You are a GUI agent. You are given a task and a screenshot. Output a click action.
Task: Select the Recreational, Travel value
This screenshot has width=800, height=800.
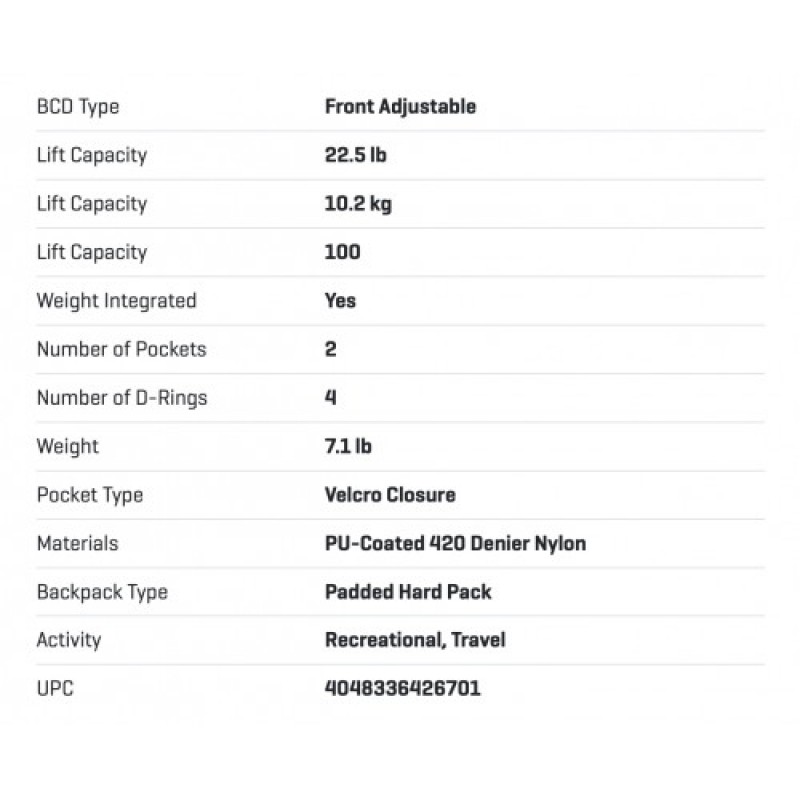415,640
